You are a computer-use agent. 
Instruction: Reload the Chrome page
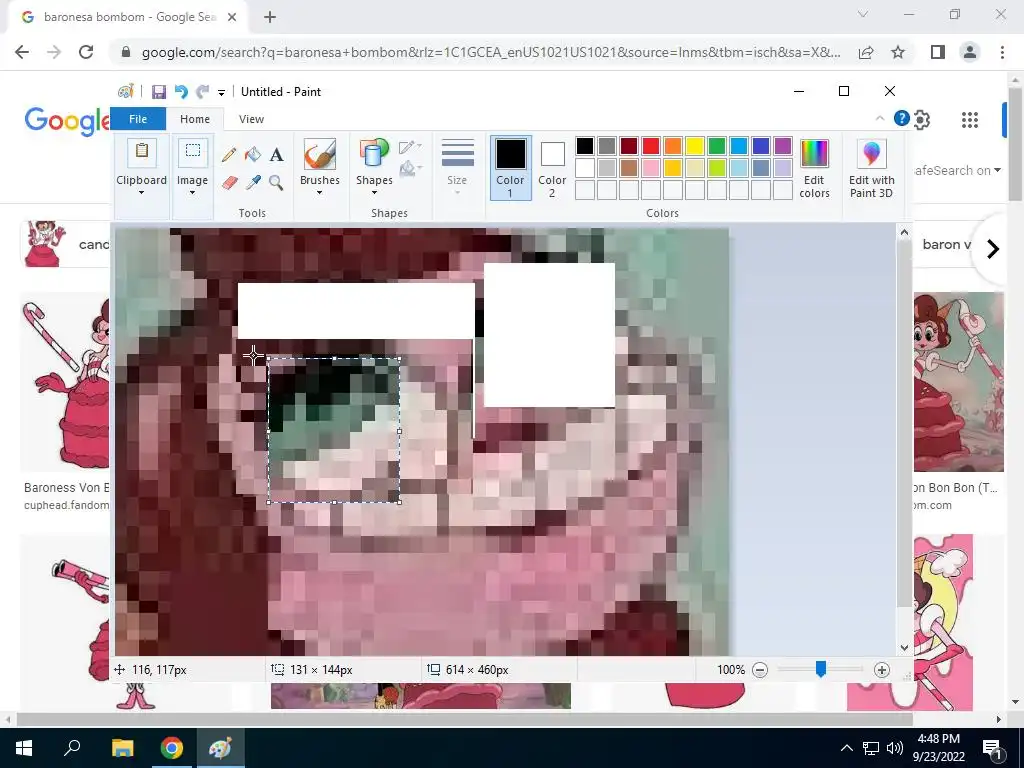coord(86,52)
